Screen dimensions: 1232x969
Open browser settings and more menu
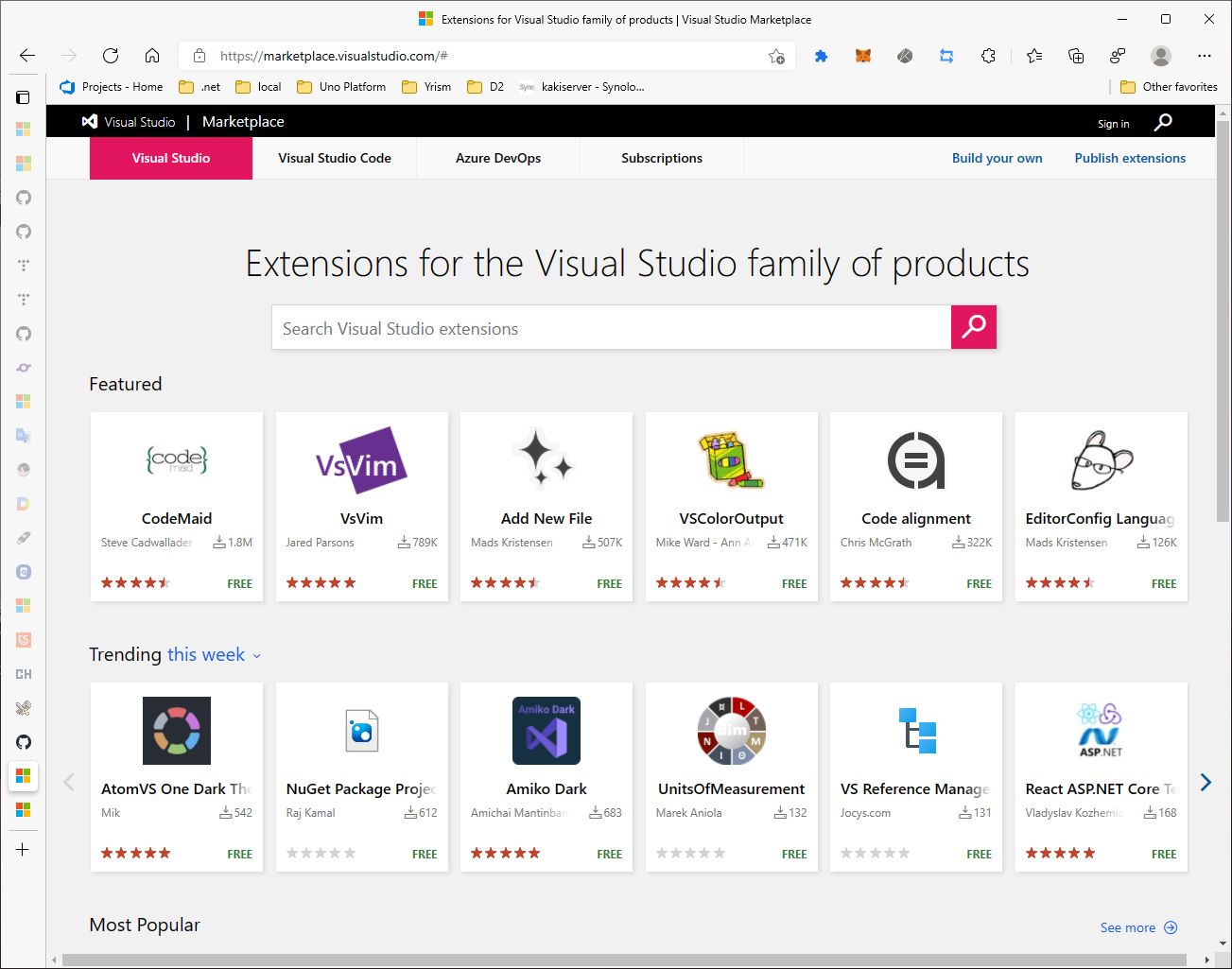tap(1205, 56)
